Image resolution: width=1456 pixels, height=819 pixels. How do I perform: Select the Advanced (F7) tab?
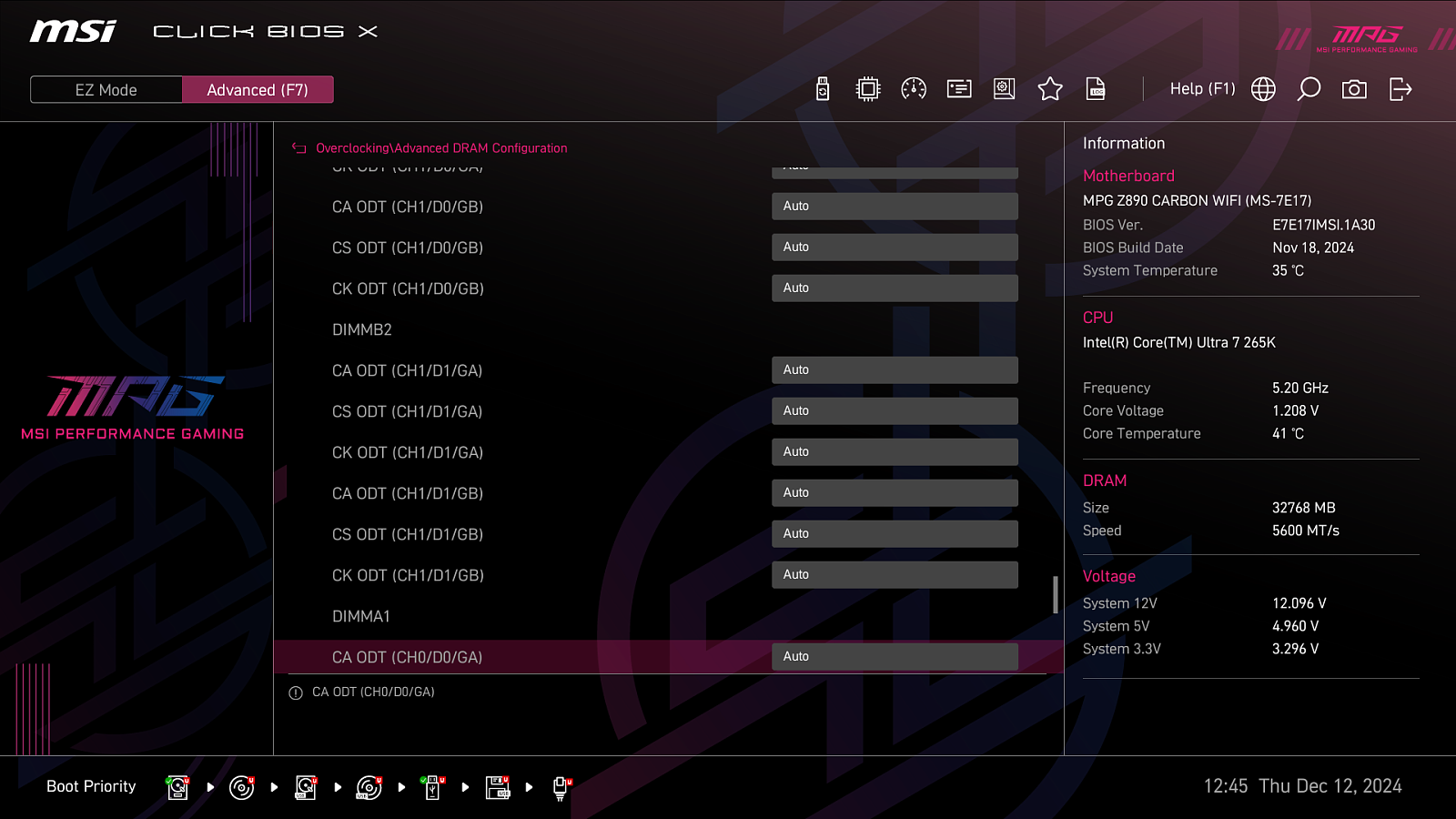click(x=258, y=90)
